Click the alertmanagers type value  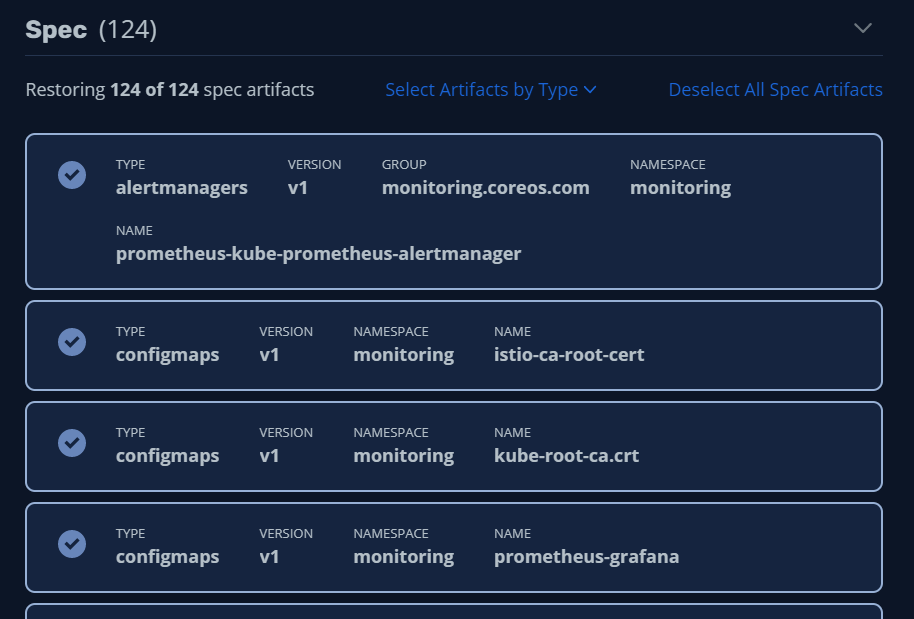(x=182, y=188)
